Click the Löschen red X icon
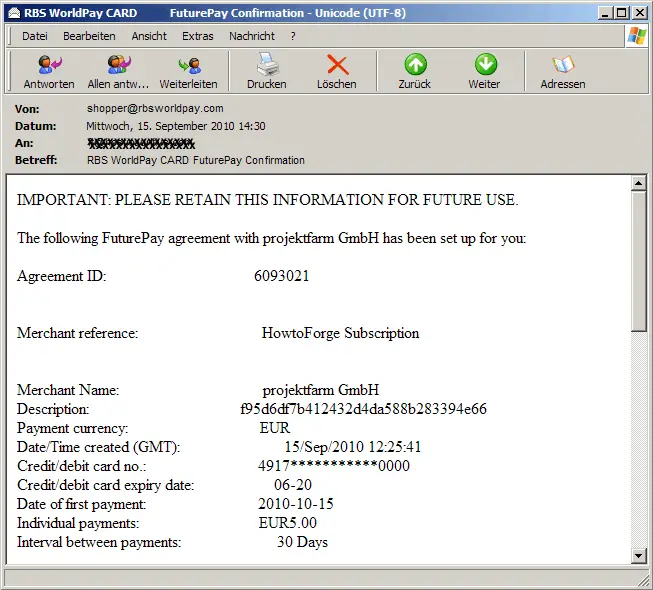The height and width of the screenshot is (590, 653). click(337, 65)
